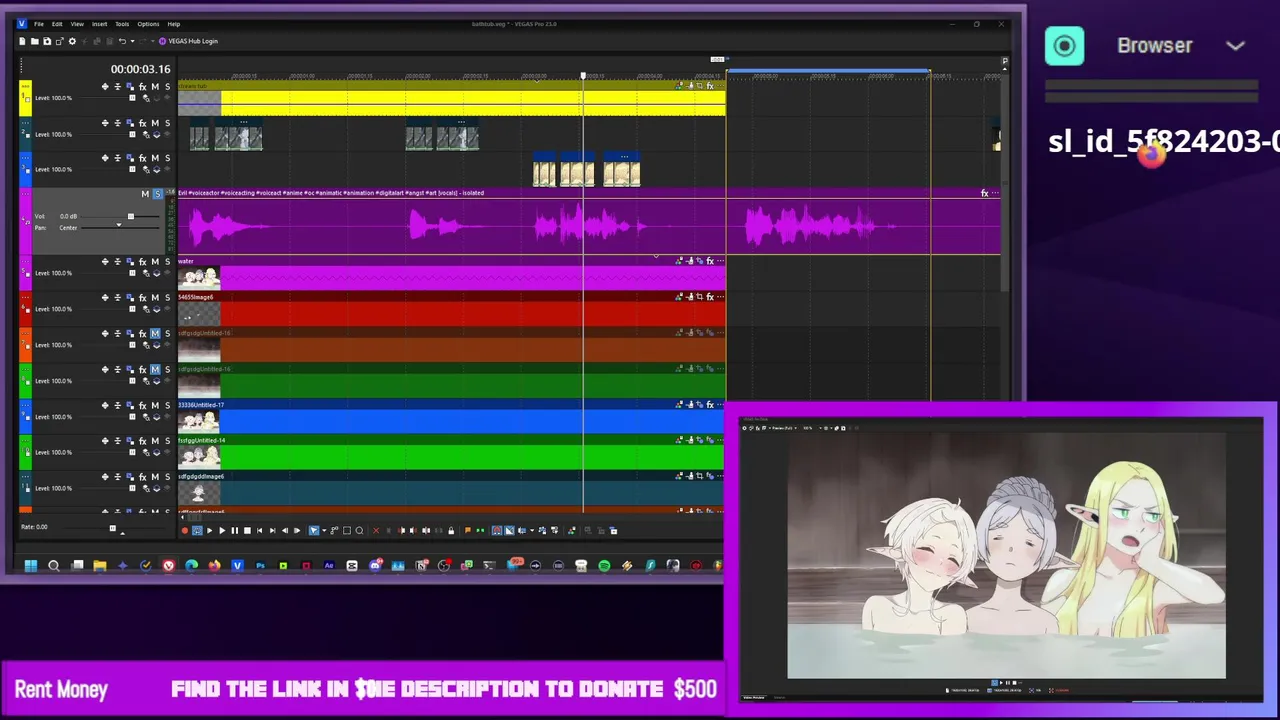Start recording with the red Record button
The image size is (1280, 720).
(x=185, y=530)
